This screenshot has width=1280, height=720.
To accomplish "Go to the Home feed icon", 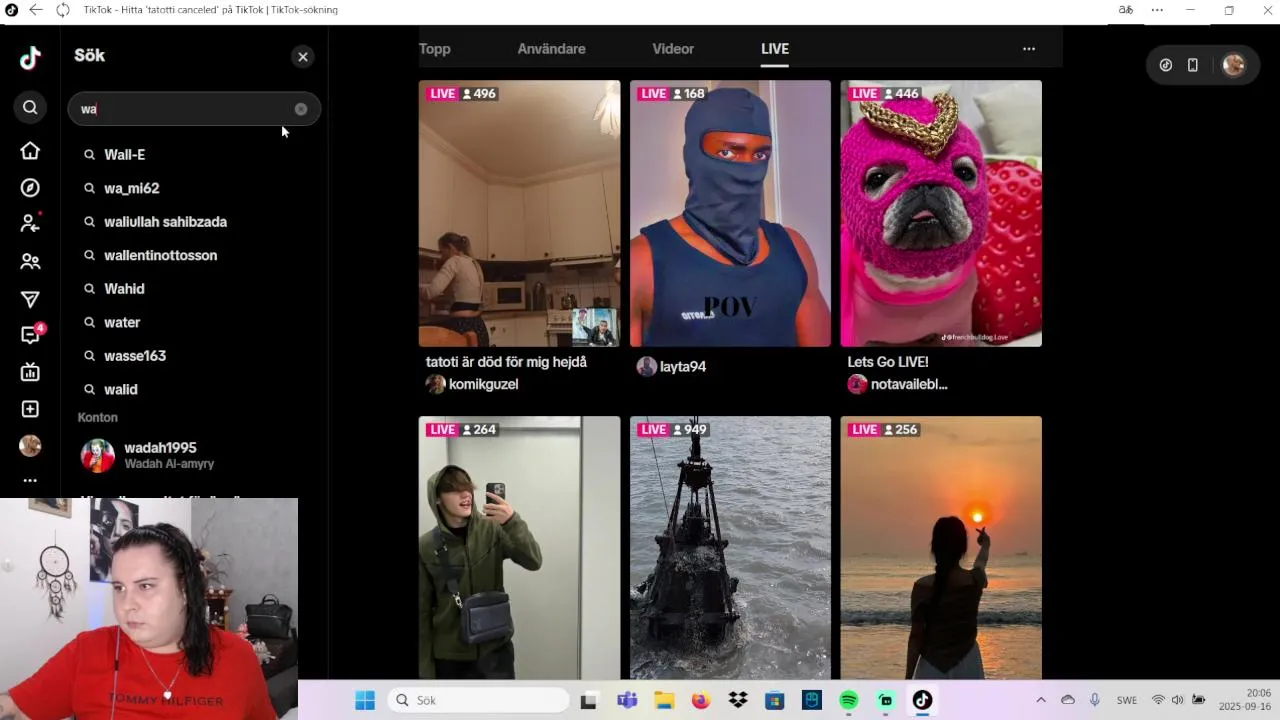I will [30, 150].
